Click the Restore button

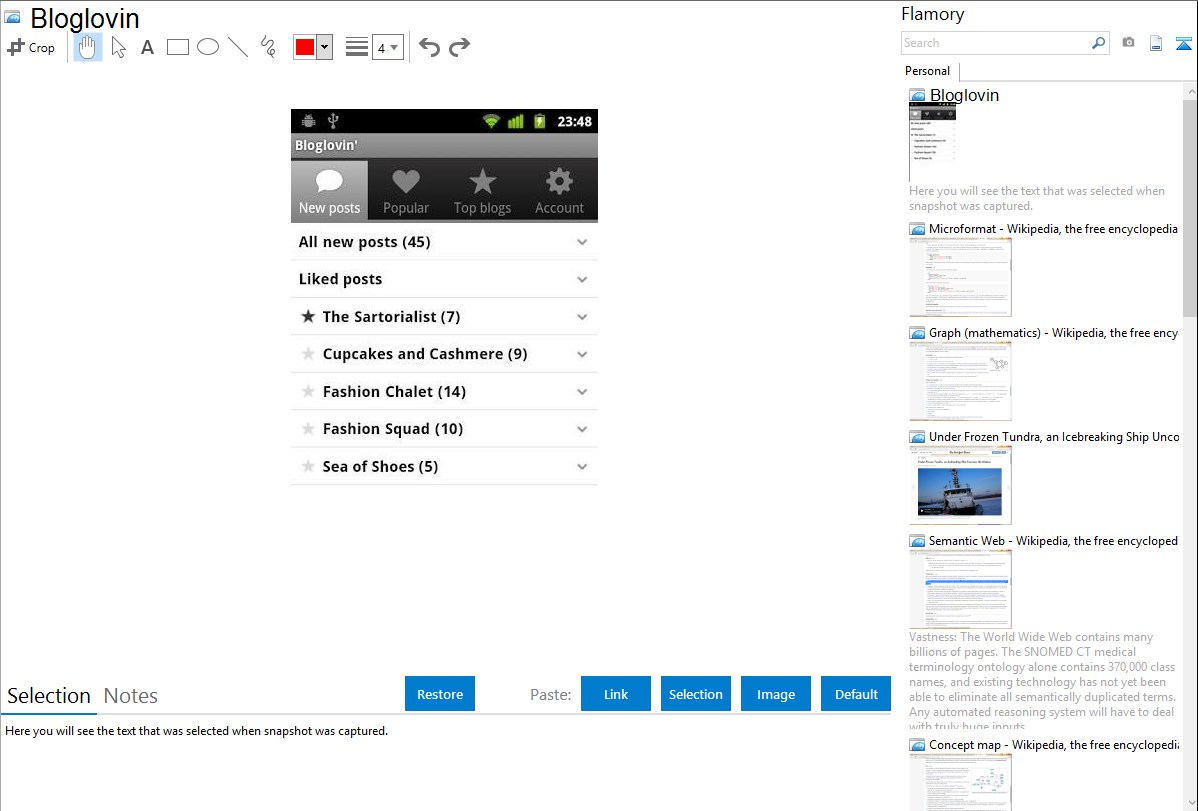tap(440, 694)
